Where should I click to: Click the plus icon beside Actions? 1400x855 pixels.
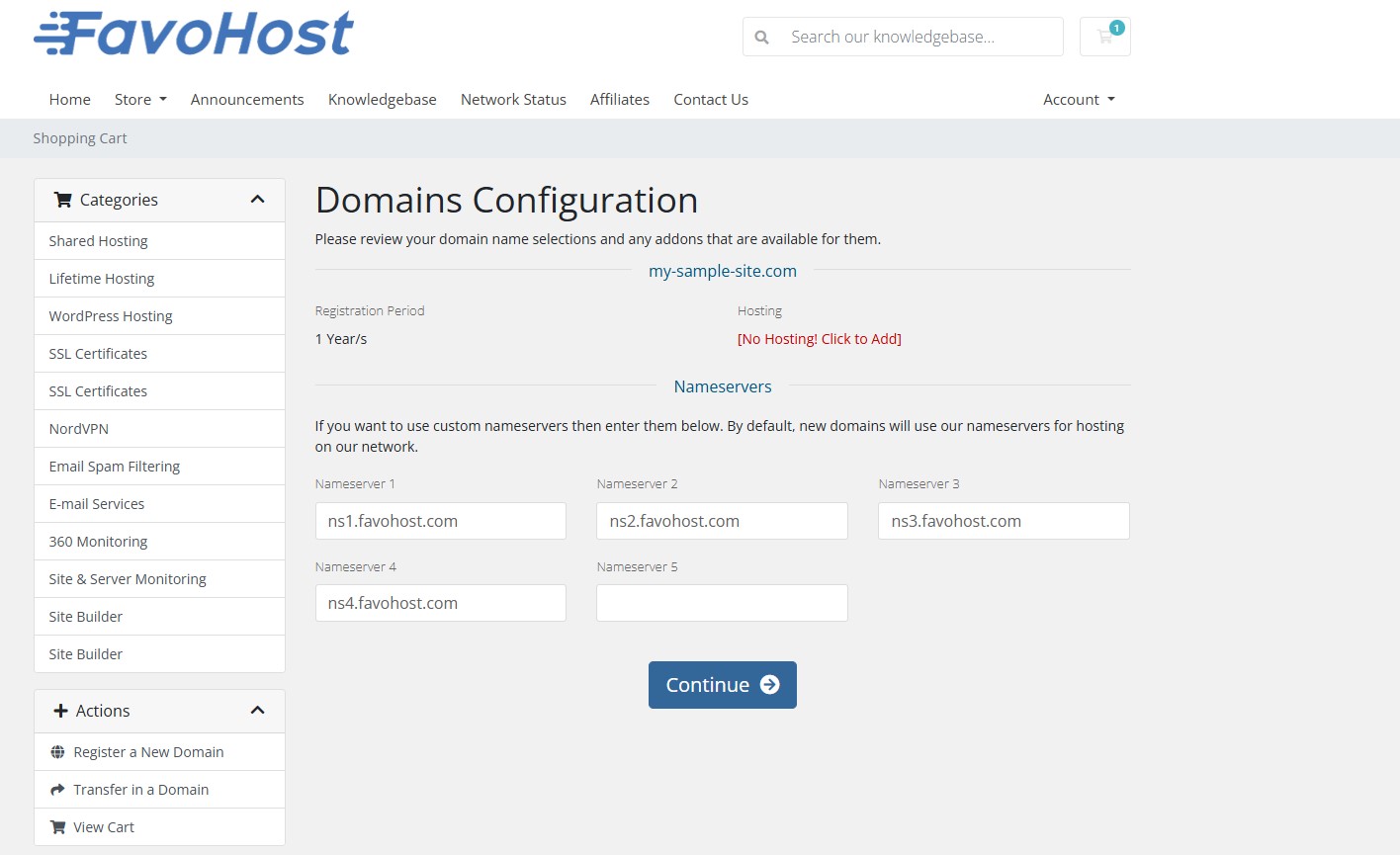pyautogui.click(x=60, y=711)
